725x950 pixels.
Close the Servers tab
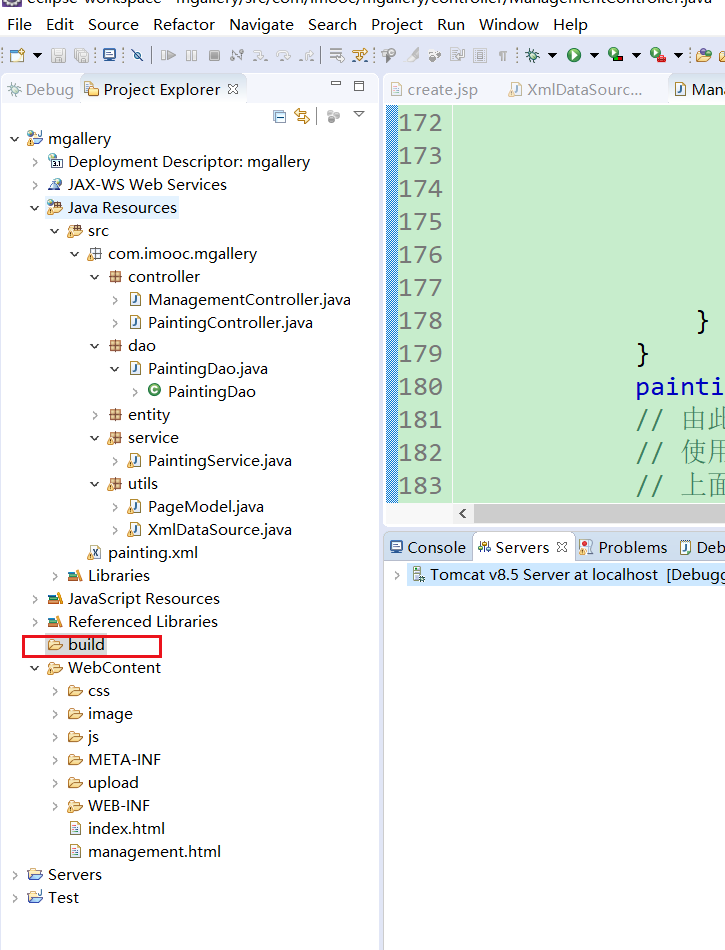coord(562,546)
